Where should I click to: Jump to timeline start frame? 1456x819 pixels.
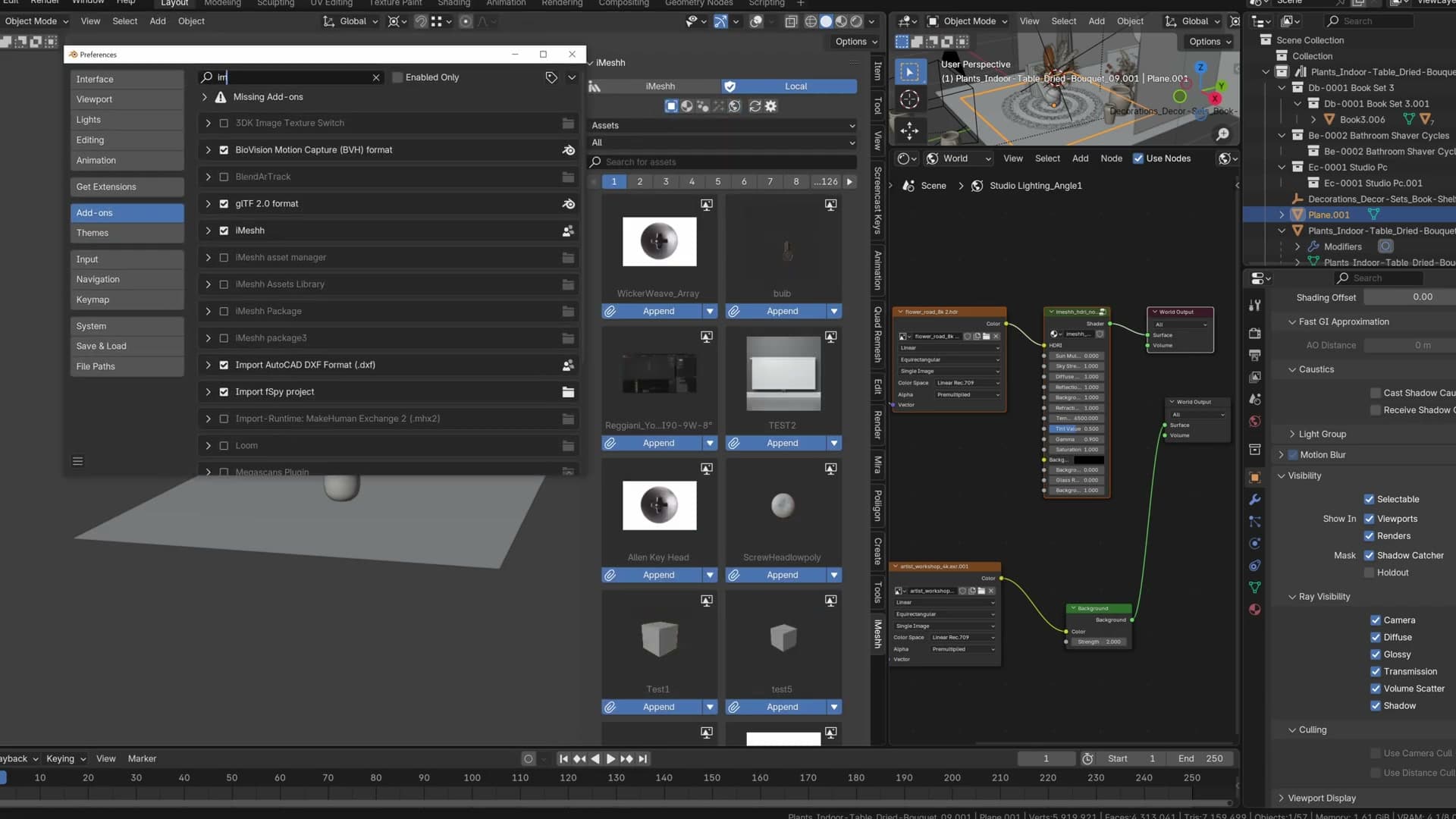tap(563, 758)
